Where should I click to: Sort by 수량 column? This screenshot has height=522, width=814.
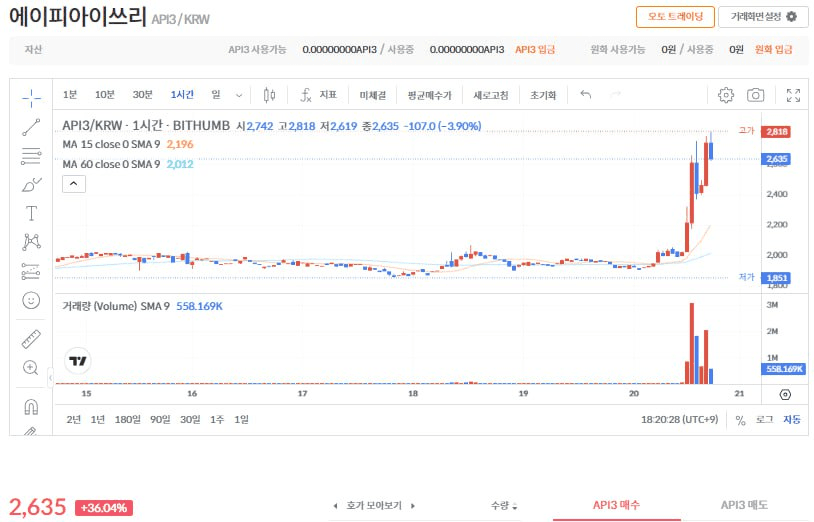pos(504,505)
